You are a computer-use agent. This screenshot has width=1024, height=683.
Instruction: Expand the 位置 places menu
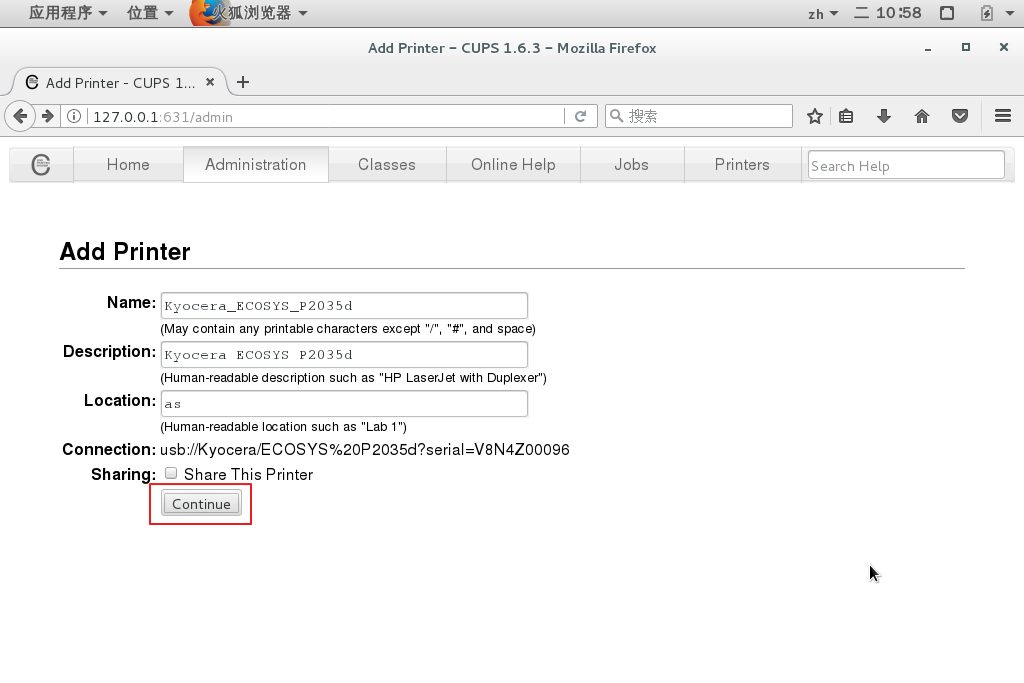pos(150,13)
